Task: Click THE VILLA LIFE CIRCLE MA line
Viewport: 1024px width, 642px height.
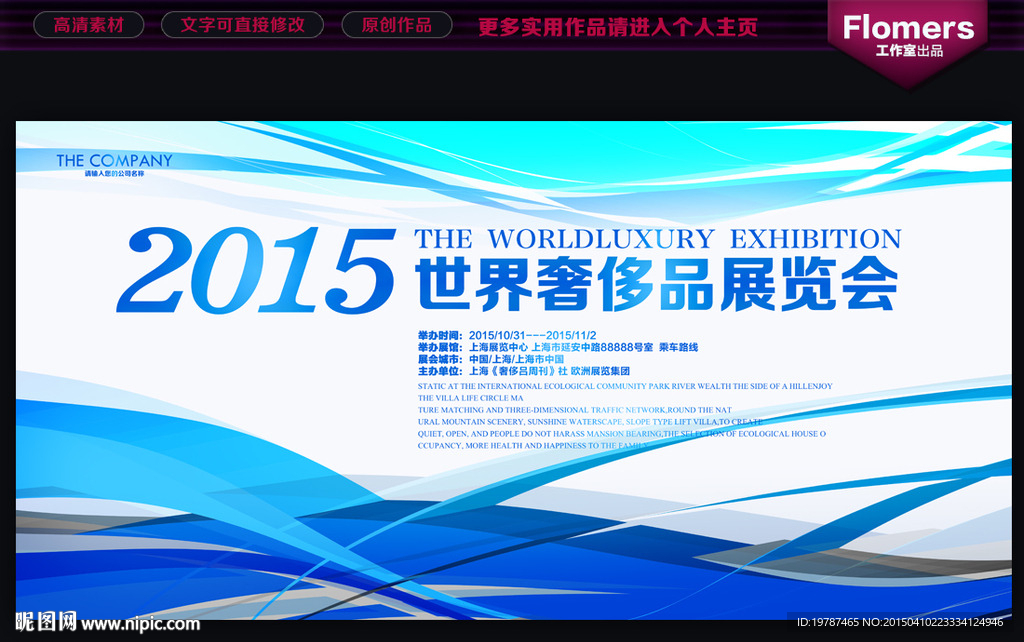Action: point(470,398)
